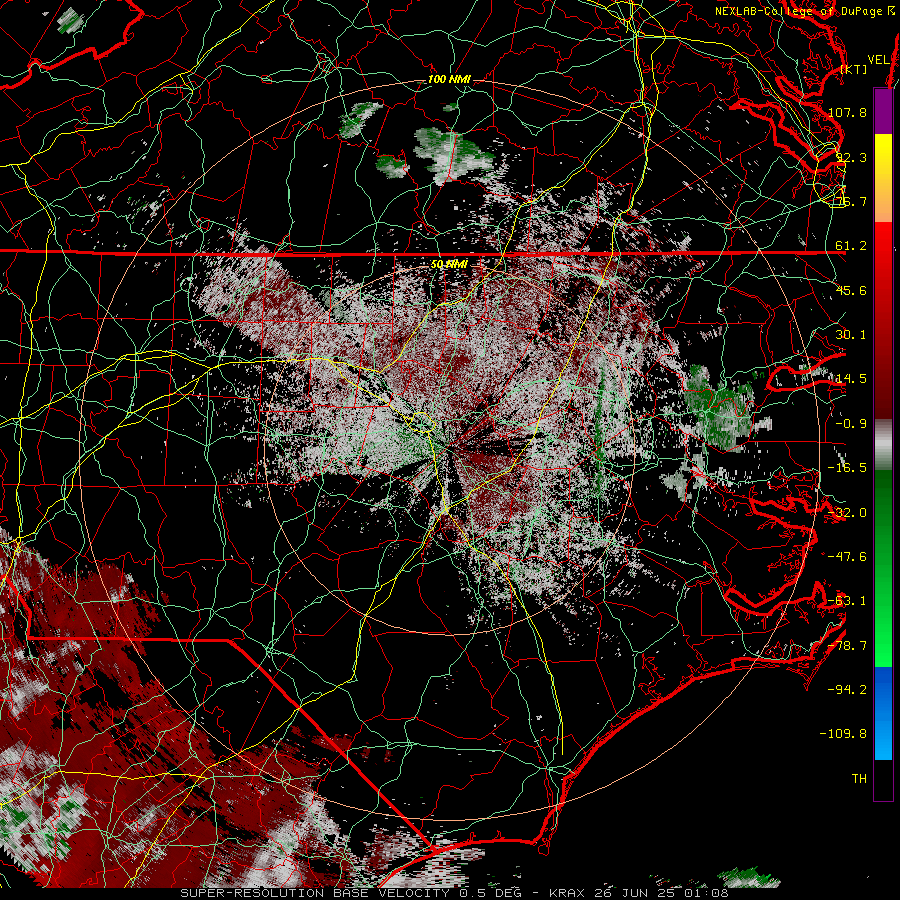Pick the purple segment of the velocity color bar

click(883, 111)
